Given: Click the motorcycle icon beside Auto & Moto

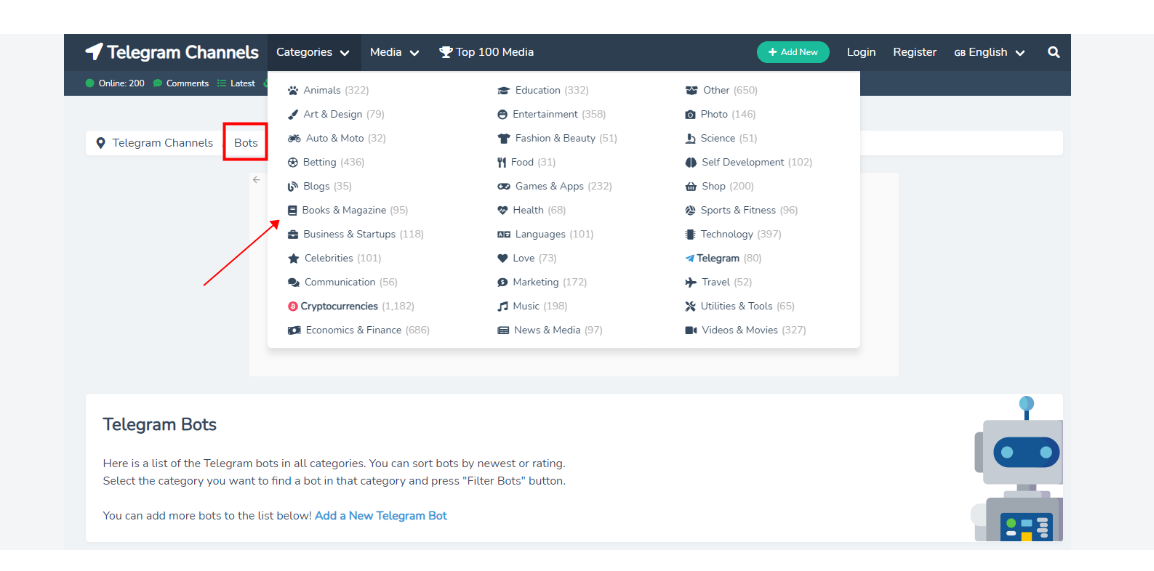Looking at the screenshot, I should click(x=294, y=138).
